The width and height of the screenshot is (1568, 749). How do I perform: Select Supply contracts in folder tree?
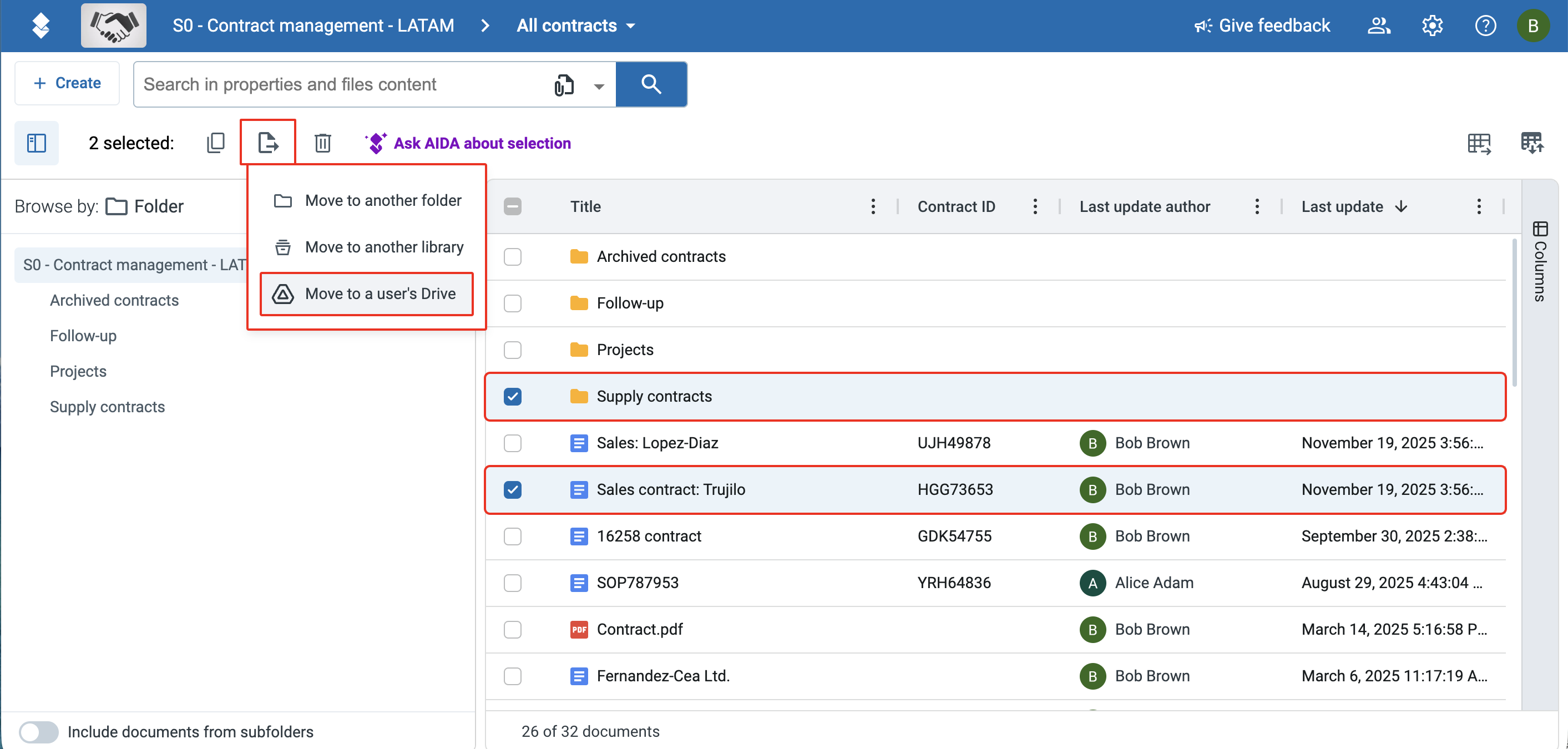pyautogui.click(x=107, y=407)
